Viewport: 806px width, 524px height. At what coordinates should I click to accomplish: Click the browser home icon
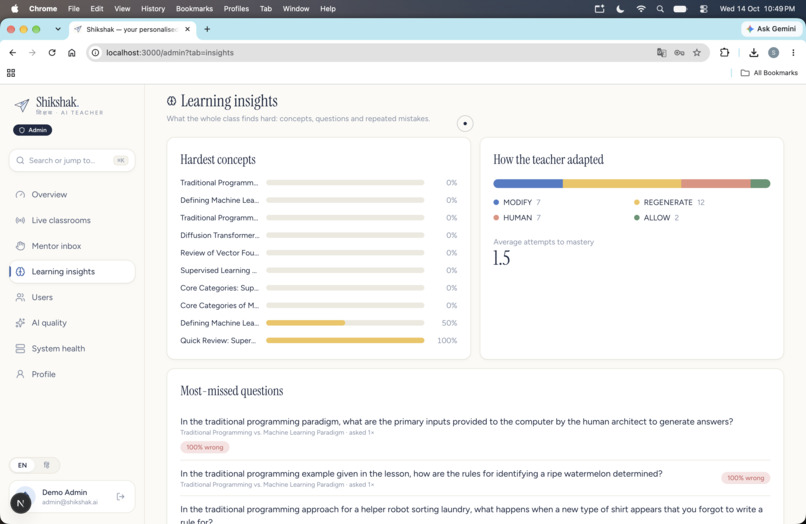point(71,52)
